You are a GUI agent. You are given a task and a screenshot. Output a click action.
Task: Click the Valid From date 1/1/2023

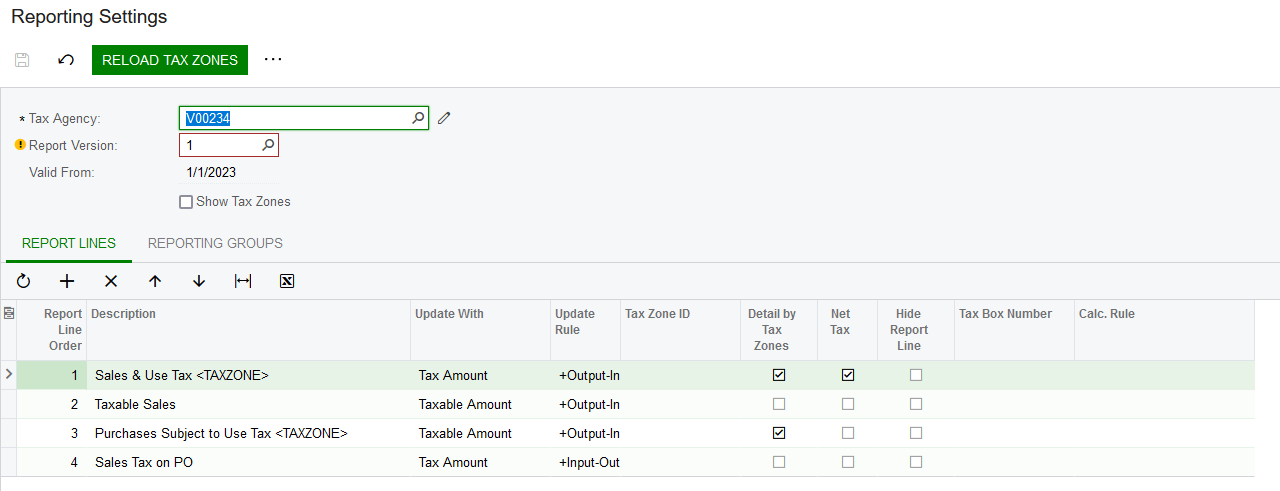pos(211,172)
